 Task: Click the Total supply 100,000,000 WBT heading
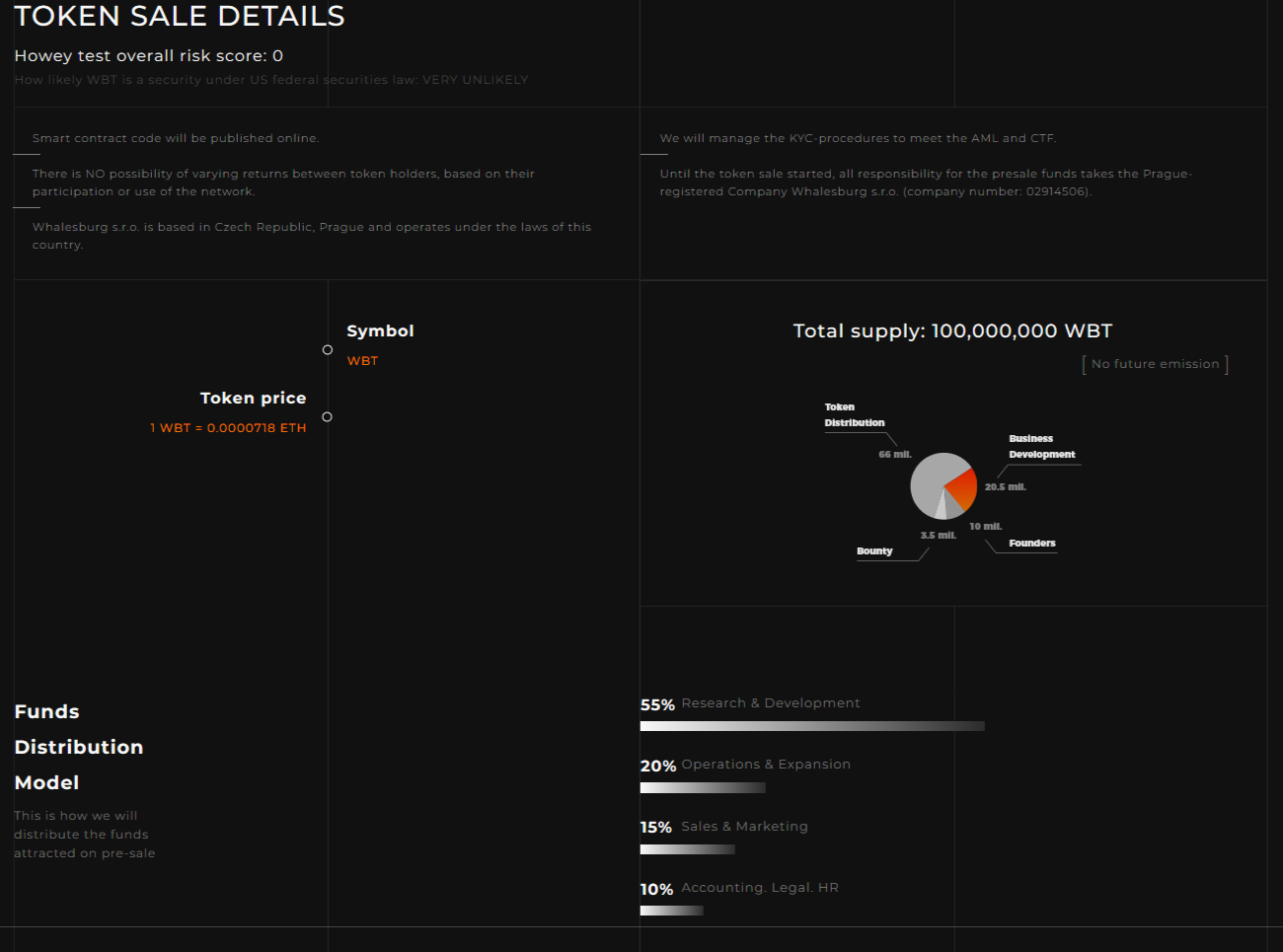[x=952, y=331]
